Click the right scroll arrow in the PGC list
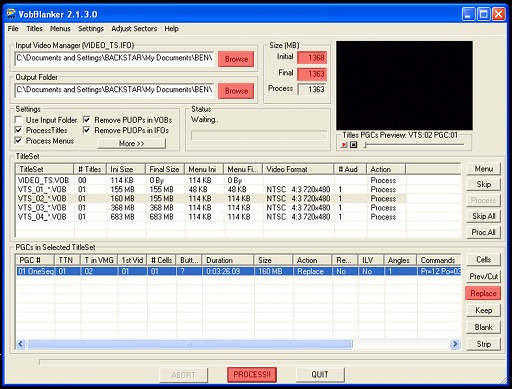512x389 pixels. [x=455, y=344]
